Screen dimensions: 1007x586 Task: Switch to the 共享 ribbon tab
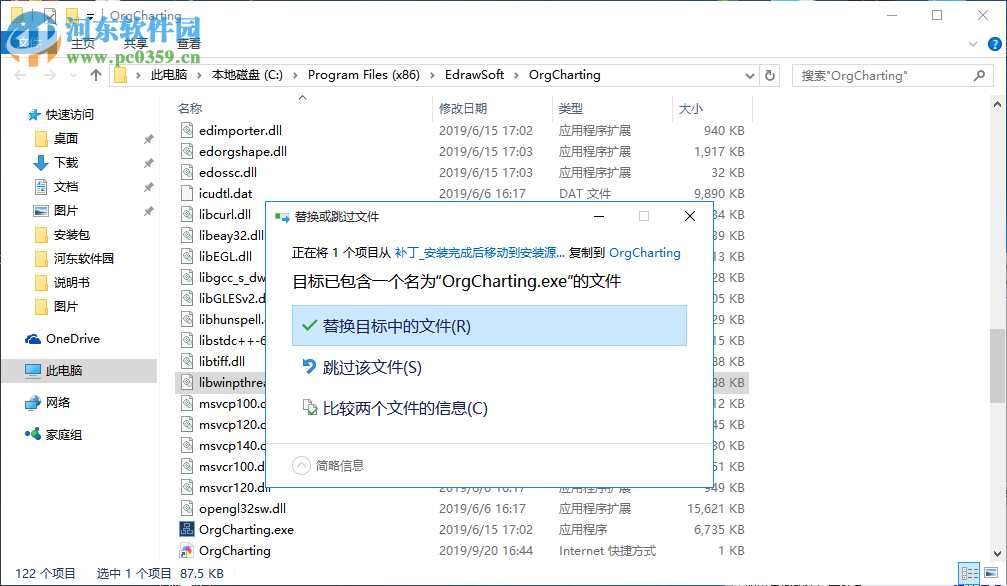tap(136, 43)
